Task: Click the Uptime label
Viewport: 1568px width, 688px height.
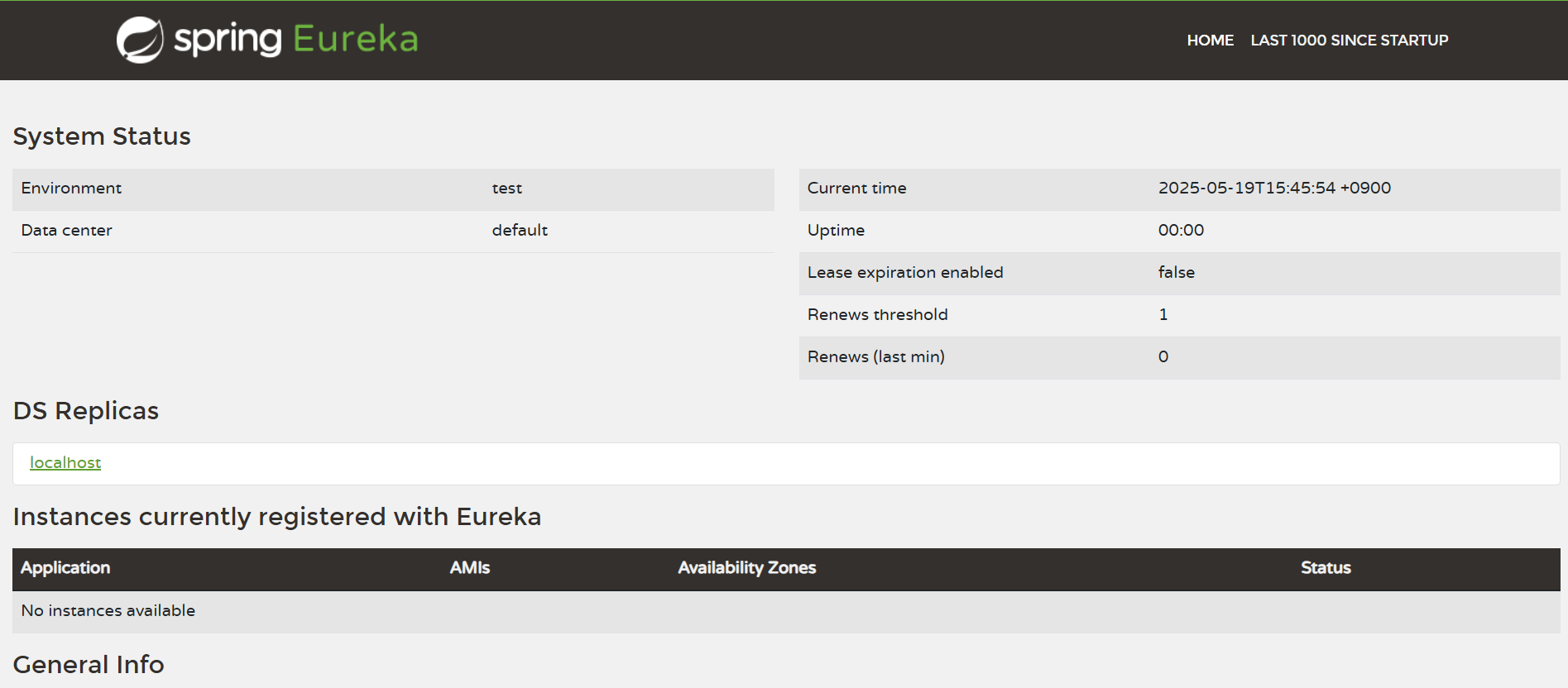Action: point(836,230)
